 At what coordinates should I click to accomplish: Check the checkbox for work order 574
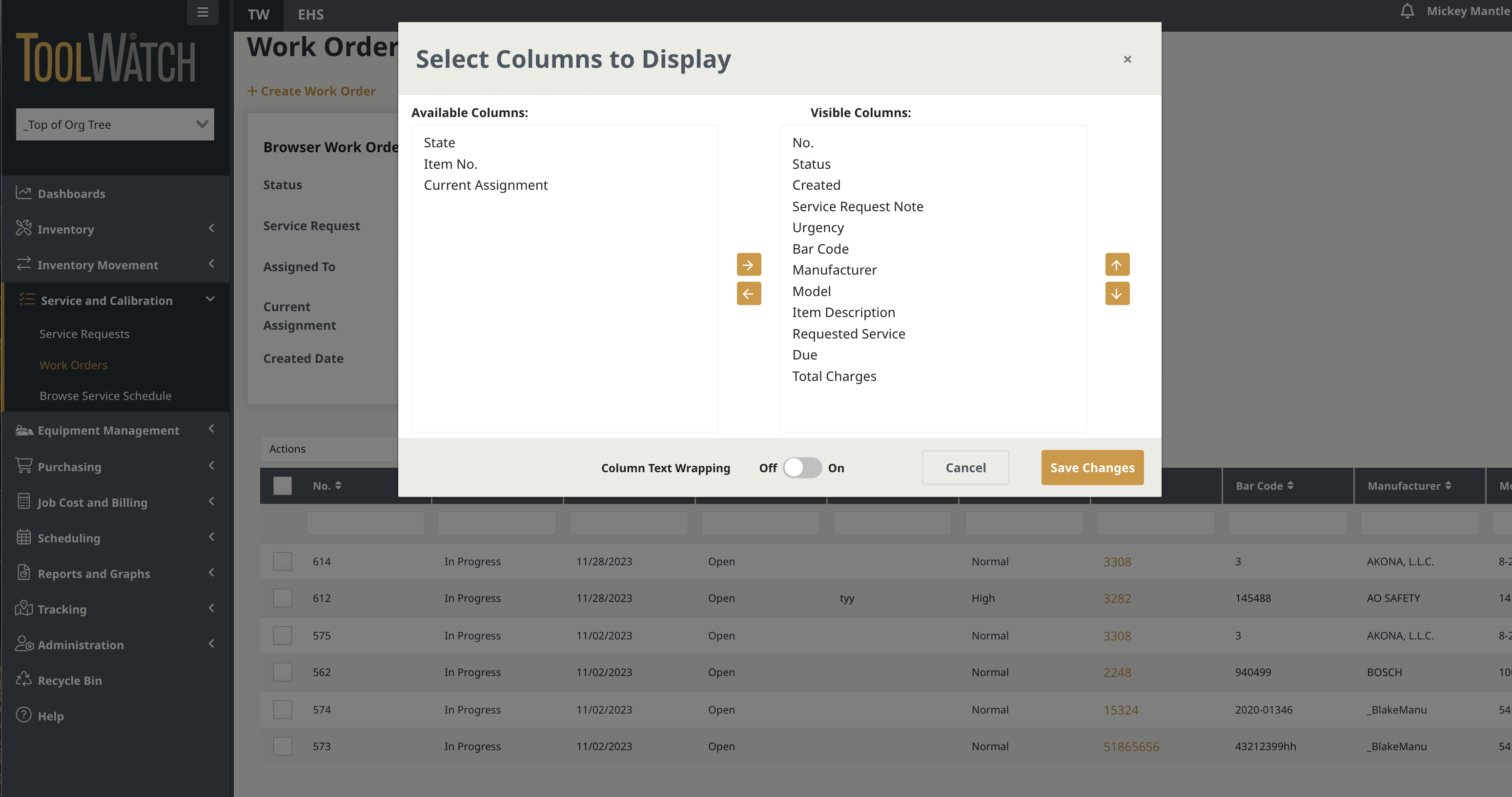[x=282, y=710]
